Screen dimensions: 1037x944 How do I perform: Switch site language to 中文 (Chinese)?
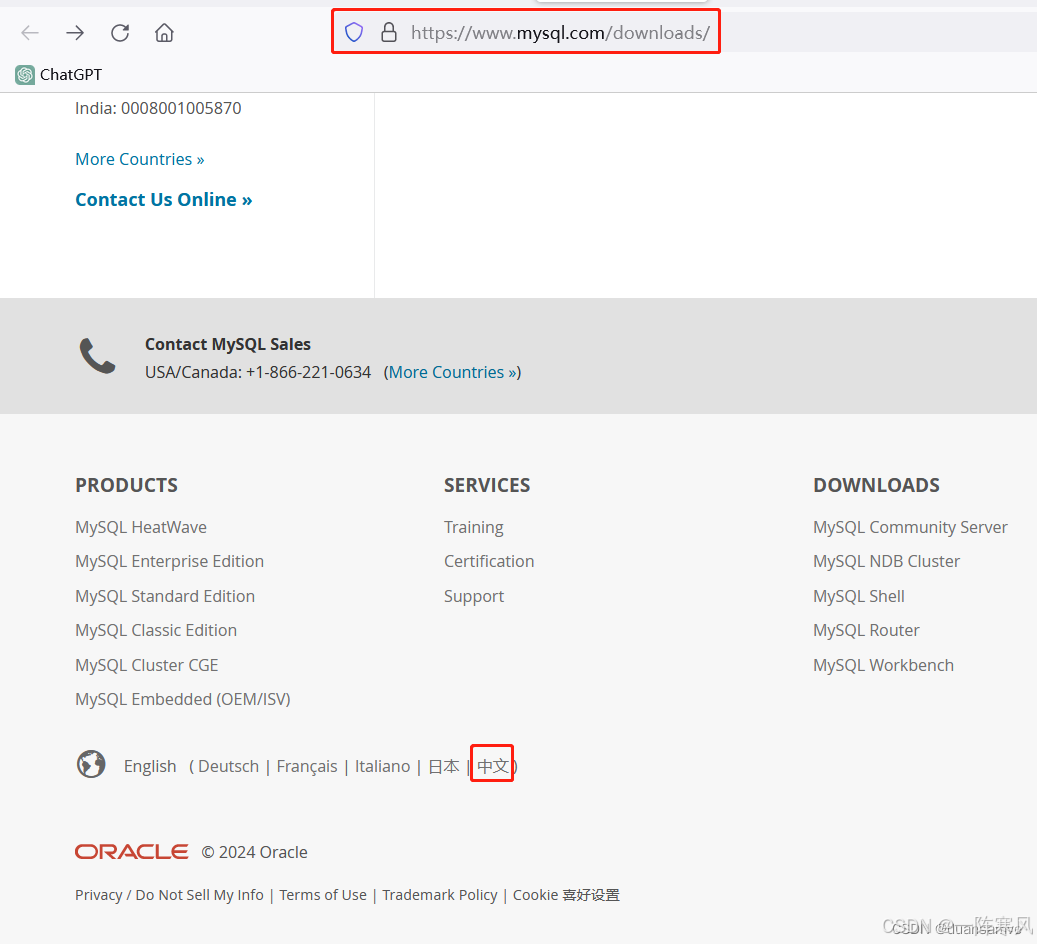click(x=493, y=766)
